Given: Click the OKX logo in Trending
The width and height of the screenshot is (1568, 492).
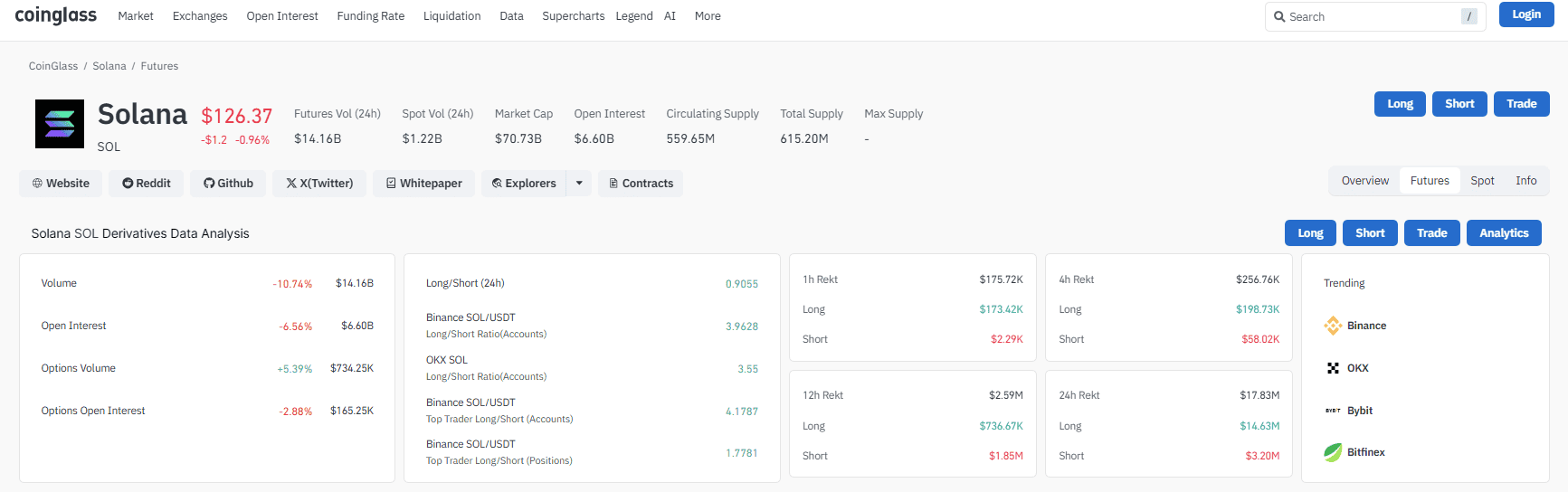Looking at the screenshot, I should pos(1333,368).
